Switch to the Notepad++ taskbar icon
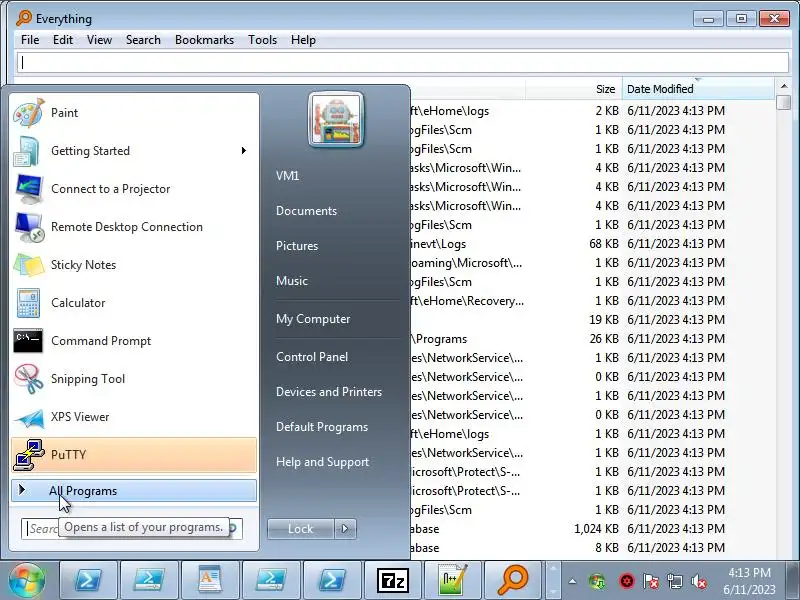 point(453,580)
